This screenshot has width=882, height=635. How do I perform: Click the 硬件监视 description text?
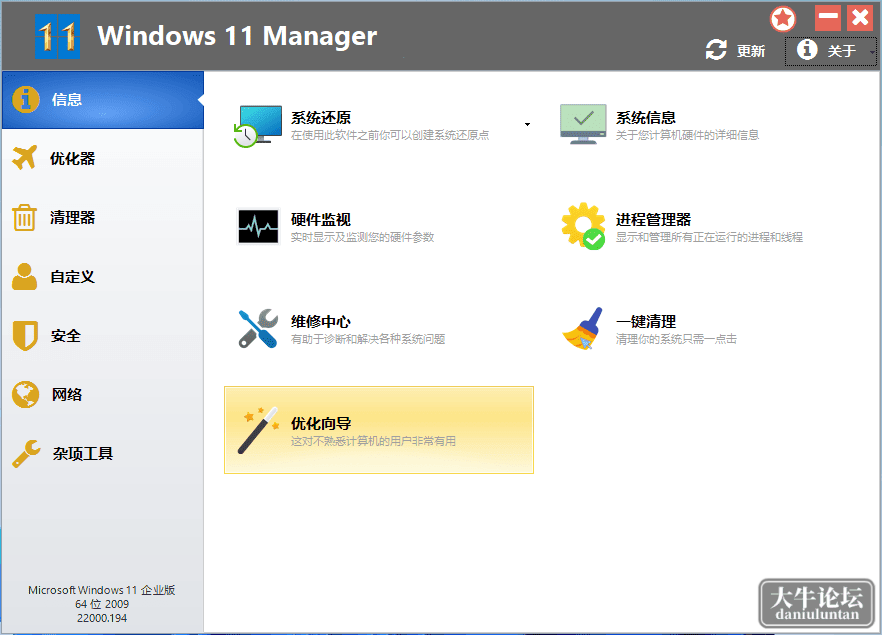[x=362, y=237]
